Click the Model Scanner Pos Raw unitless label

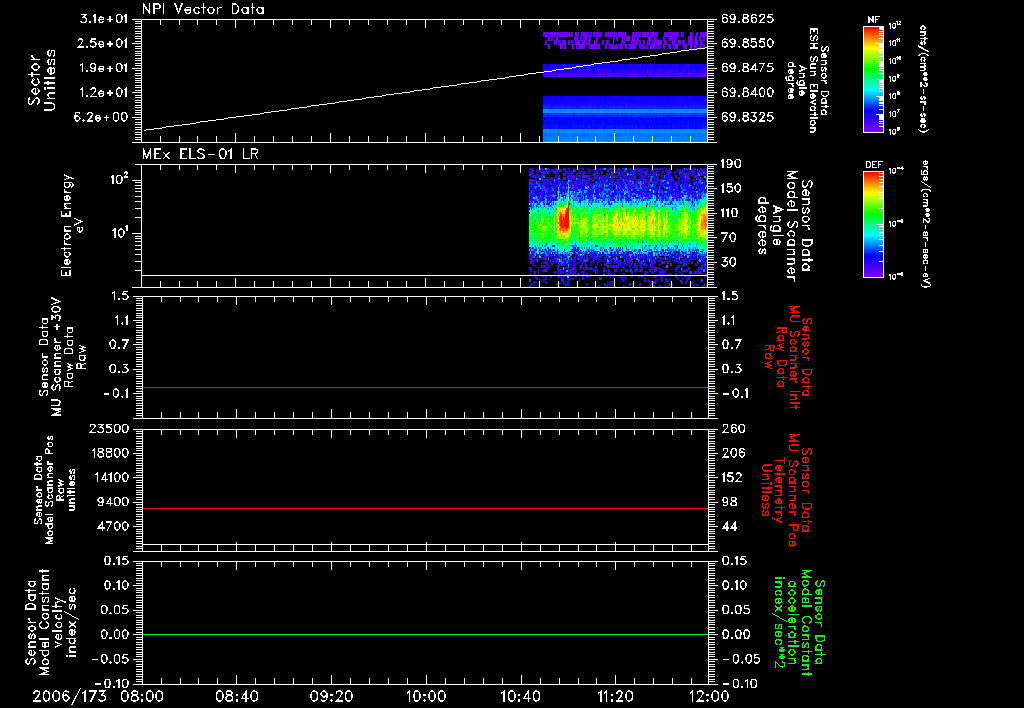[x=55, y=490]
